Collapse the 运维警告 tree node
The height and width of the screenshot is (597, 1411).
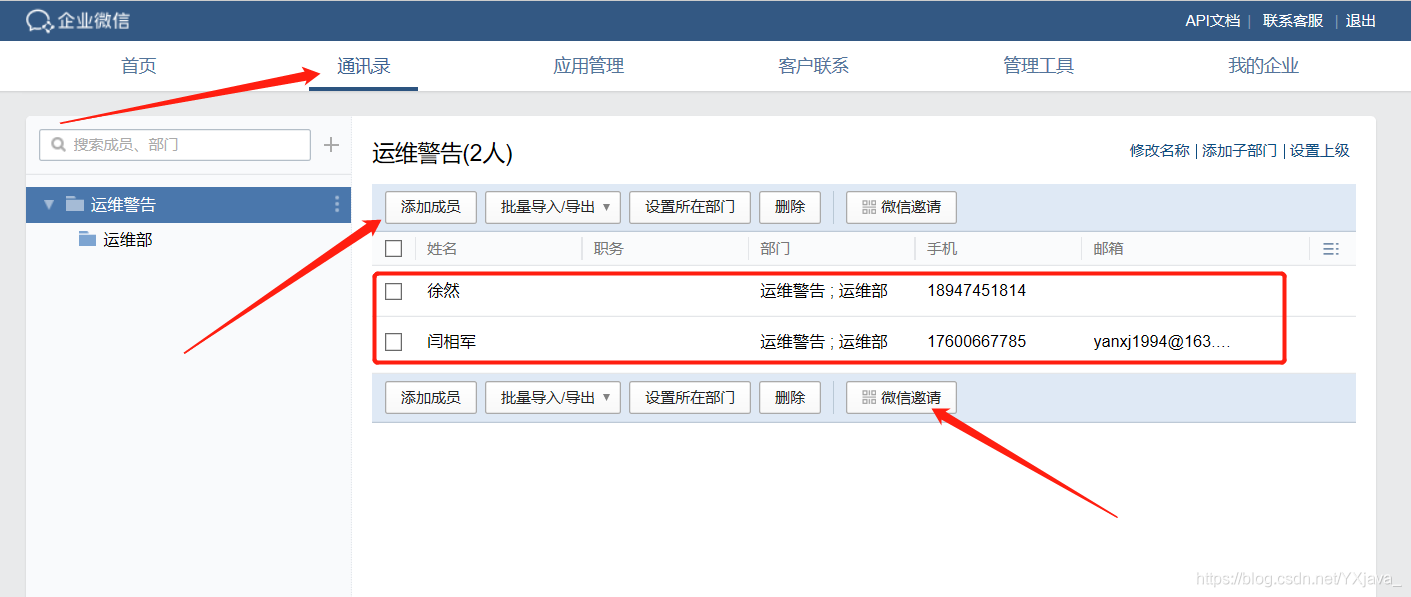[48, 205]
